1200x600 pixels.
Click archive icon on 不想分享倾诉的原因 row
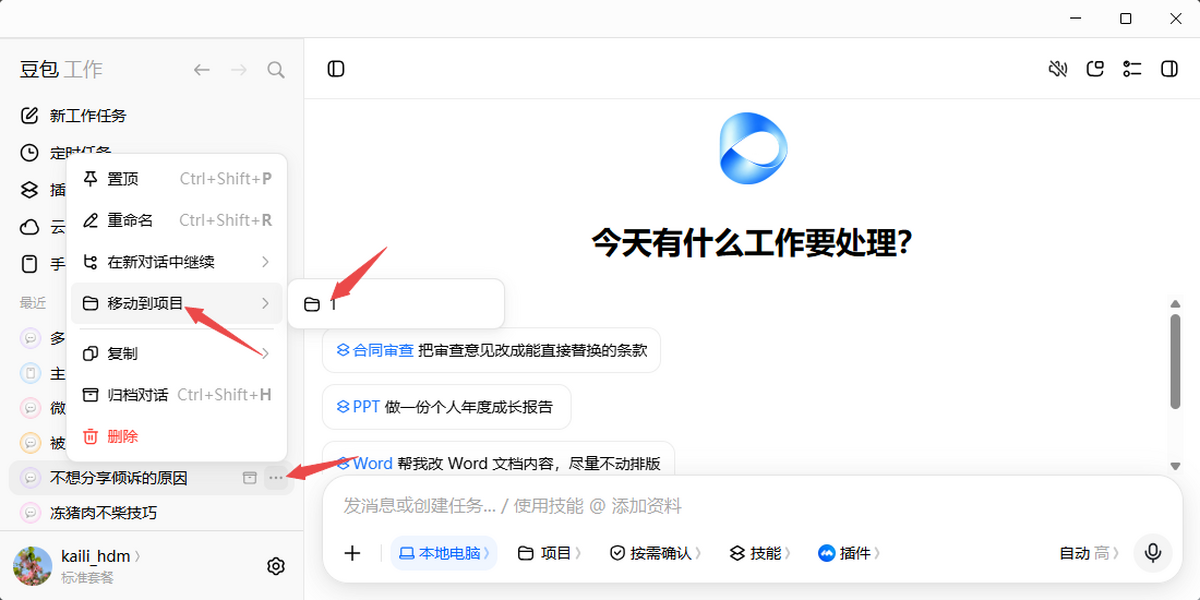click(x=250, y=478)
